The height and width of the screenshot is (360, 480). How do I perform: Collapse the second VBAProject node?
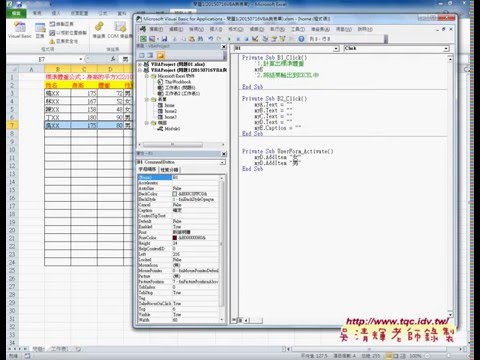140,70
